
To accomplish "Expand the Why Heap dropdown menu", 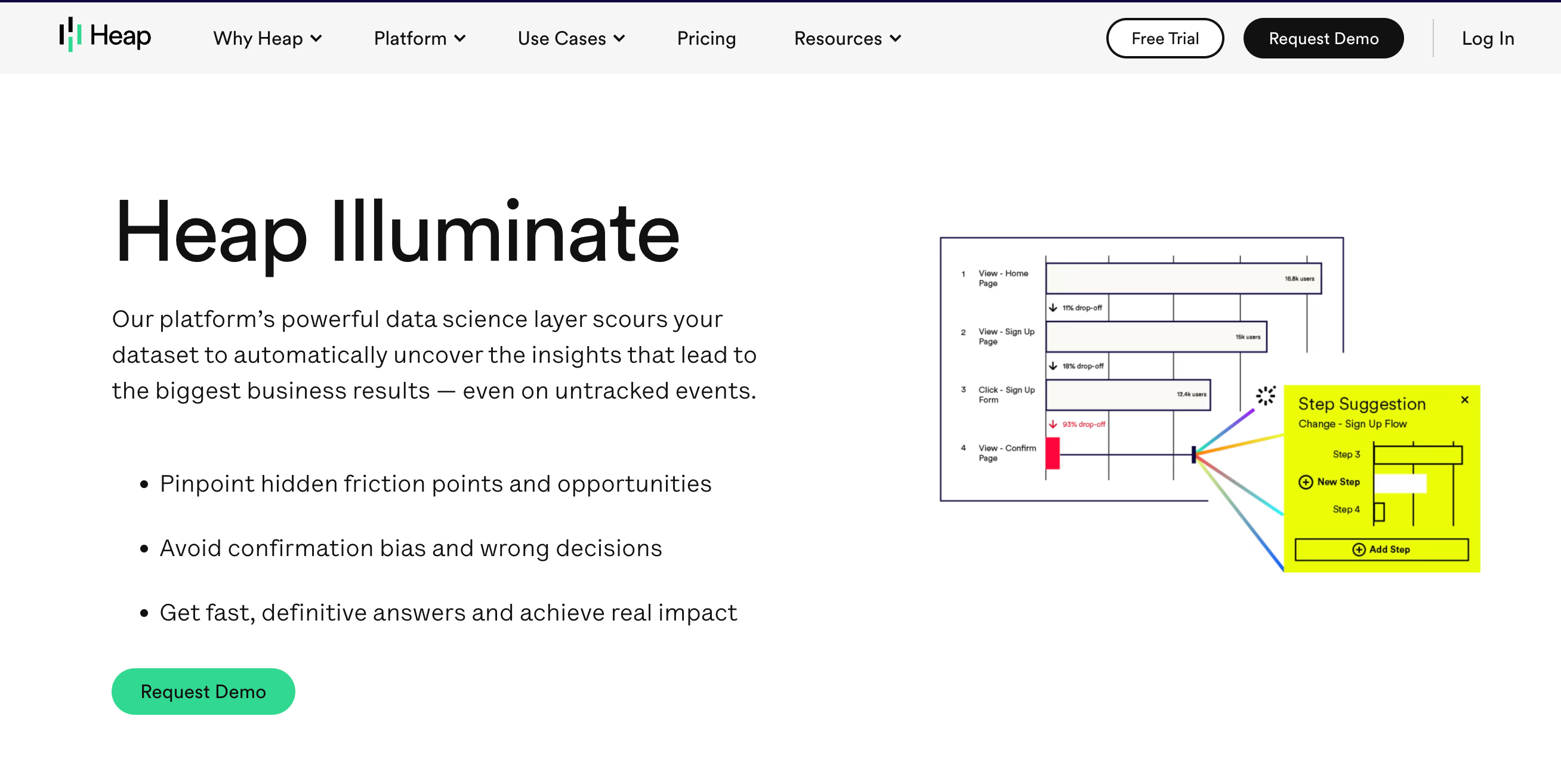I will [267, 38].
